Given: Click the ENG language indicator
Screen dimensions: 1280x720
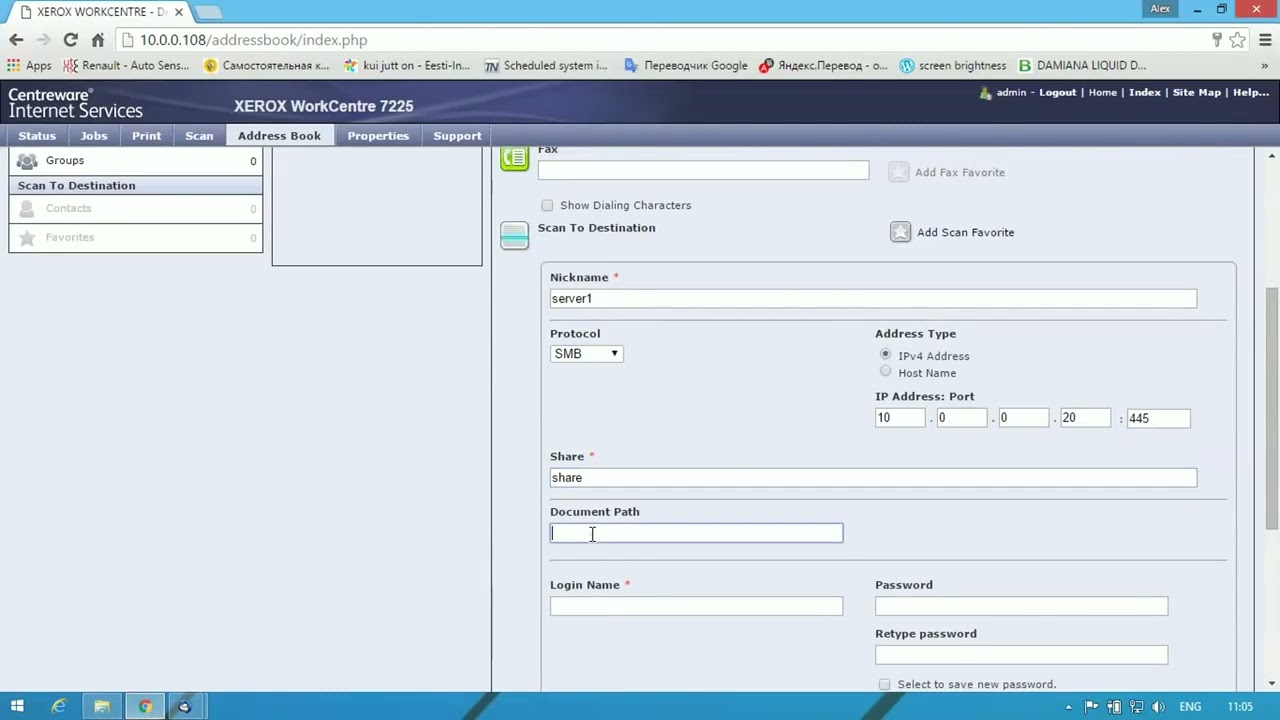Looking at the screenshot, I should [x=1190, y=707].
